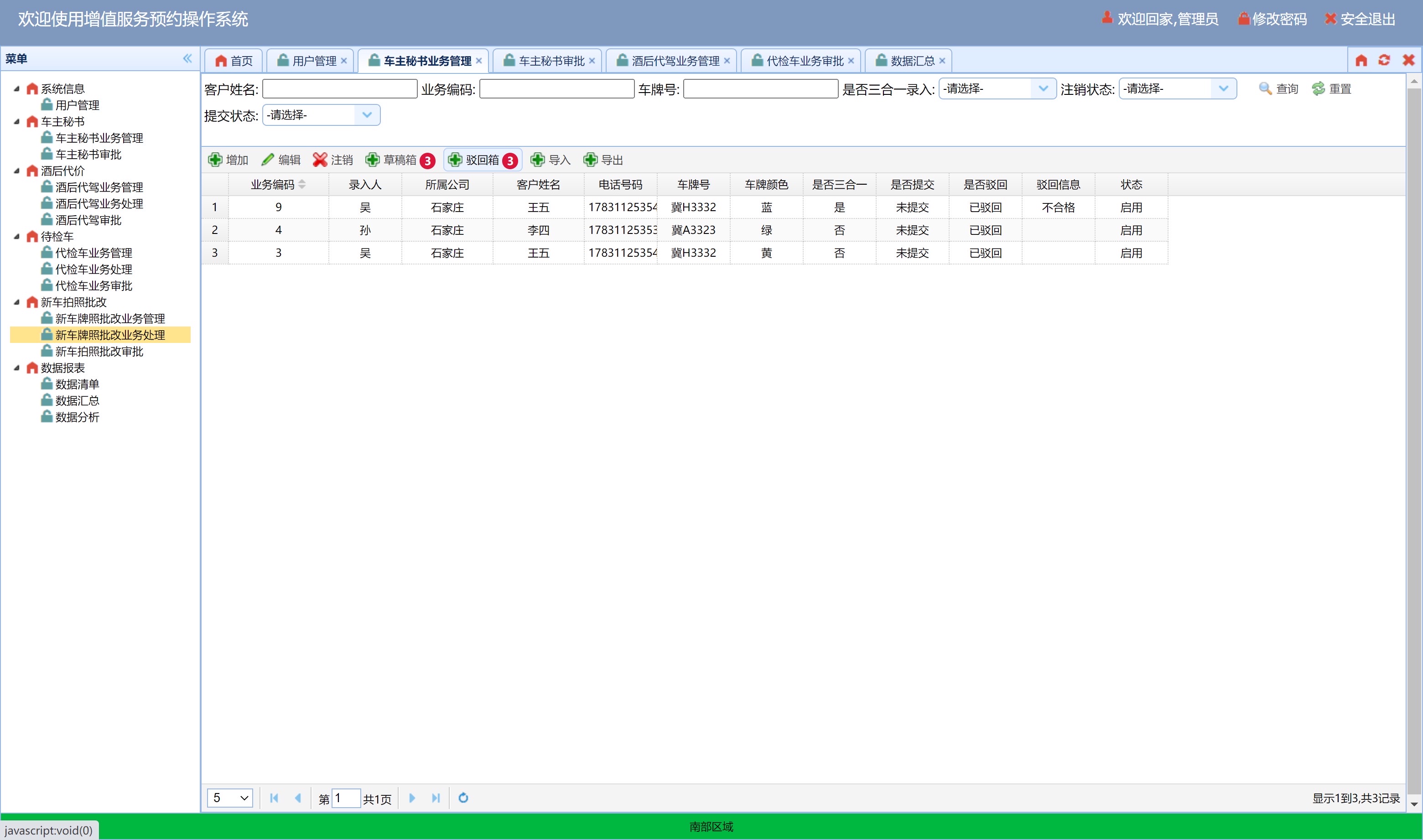Click the 导出 export button
The image size is (1423, 840).
pyautogui.click(x=603, y=160)
